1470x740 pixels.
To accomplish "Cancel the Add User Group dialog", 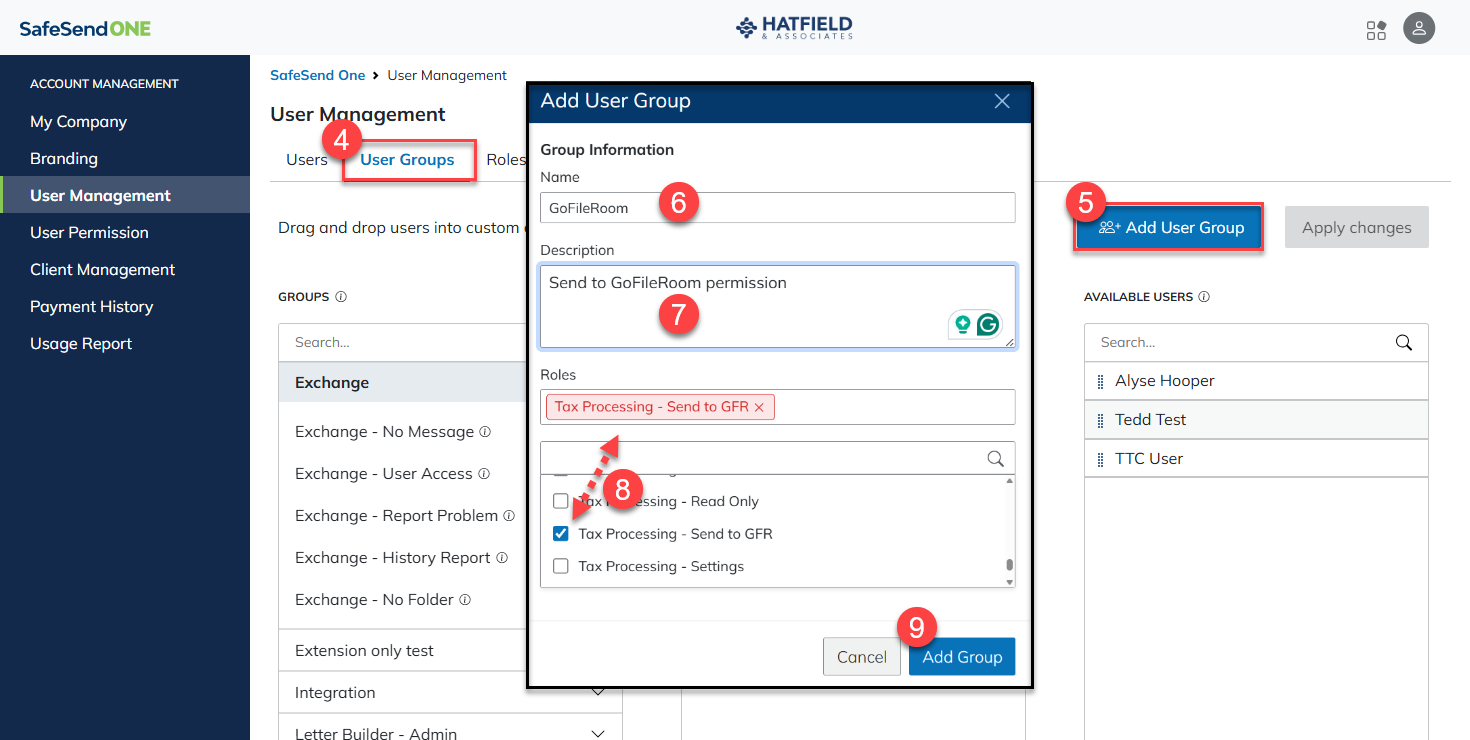I will tap(861, 657).
